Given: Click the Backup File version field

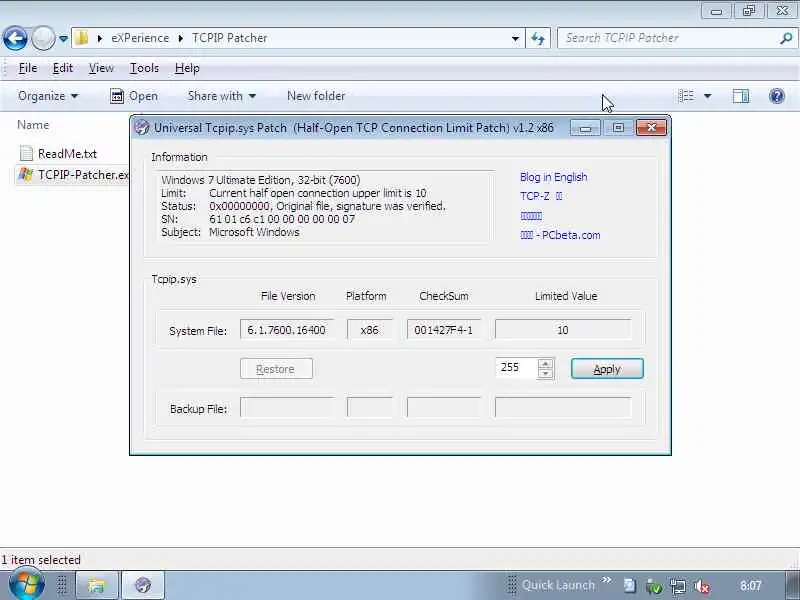Looking at the screenshot, I should point(287,408).
